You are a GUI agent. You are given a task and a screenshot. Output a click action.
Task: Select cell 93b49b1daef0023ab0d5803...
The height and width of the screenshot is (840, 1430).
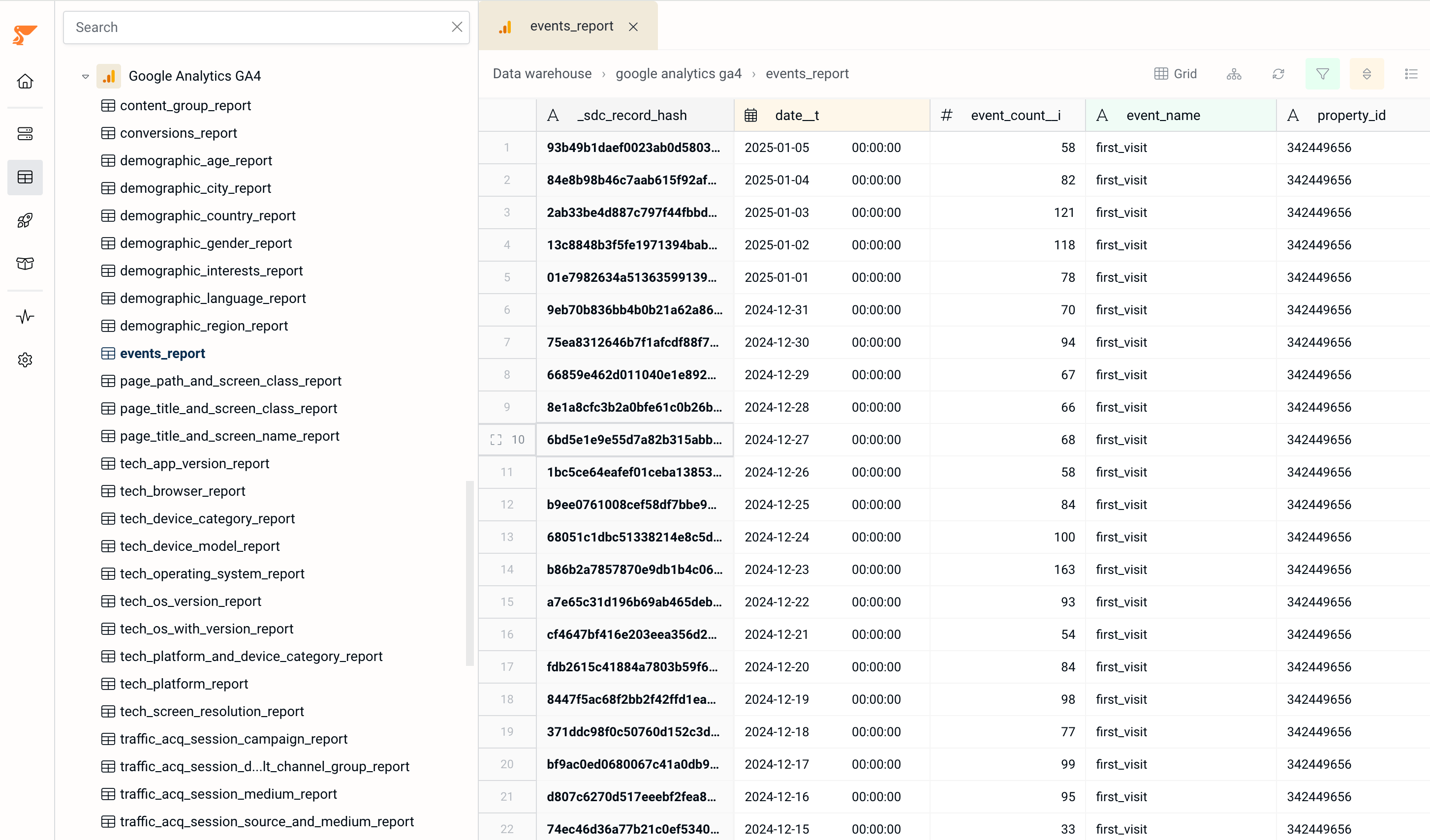[x=634, y=148]
